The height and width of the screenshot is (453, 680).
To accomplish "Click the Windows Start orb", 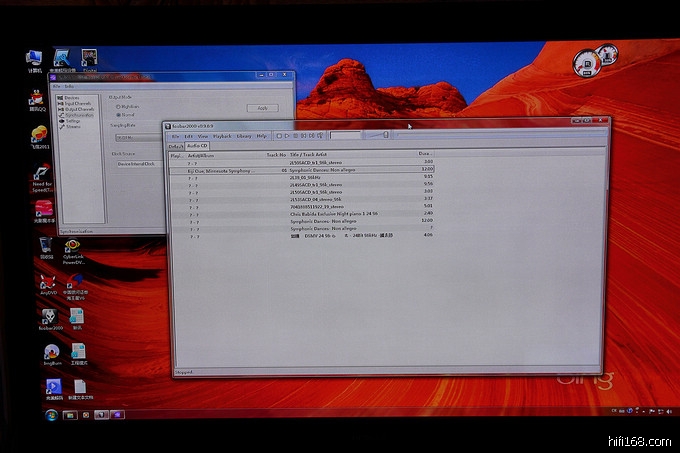I will (x=51, y=414).
